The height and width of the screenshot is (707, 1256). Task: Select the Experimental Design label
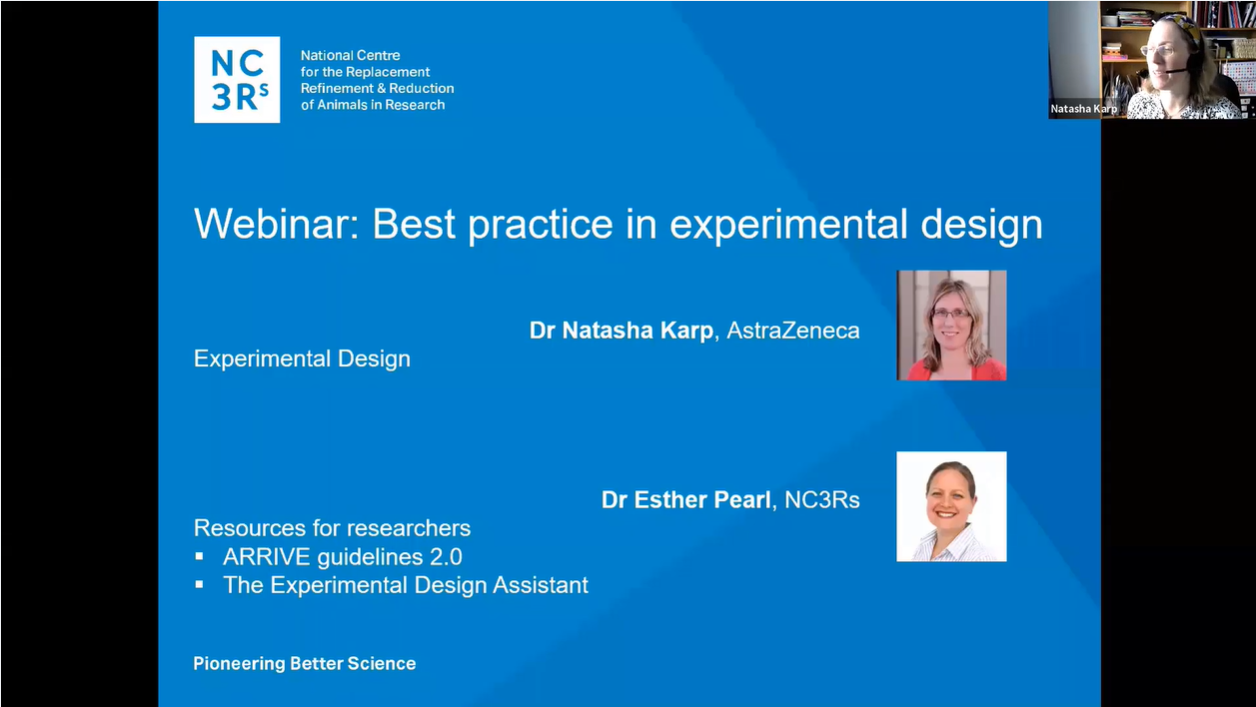tap(301, 358)
